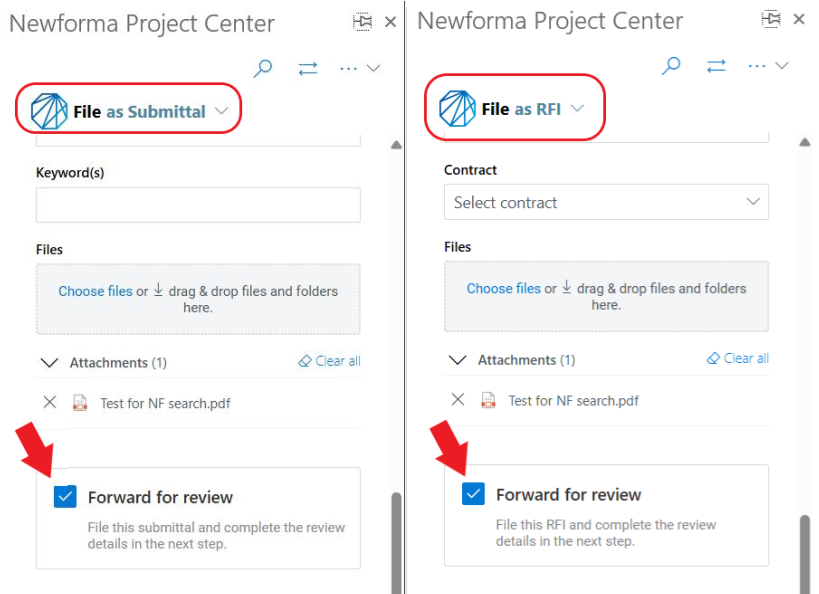Click the pin icon in the right panel header
The image size is (819, 594).
coord(770,19)
